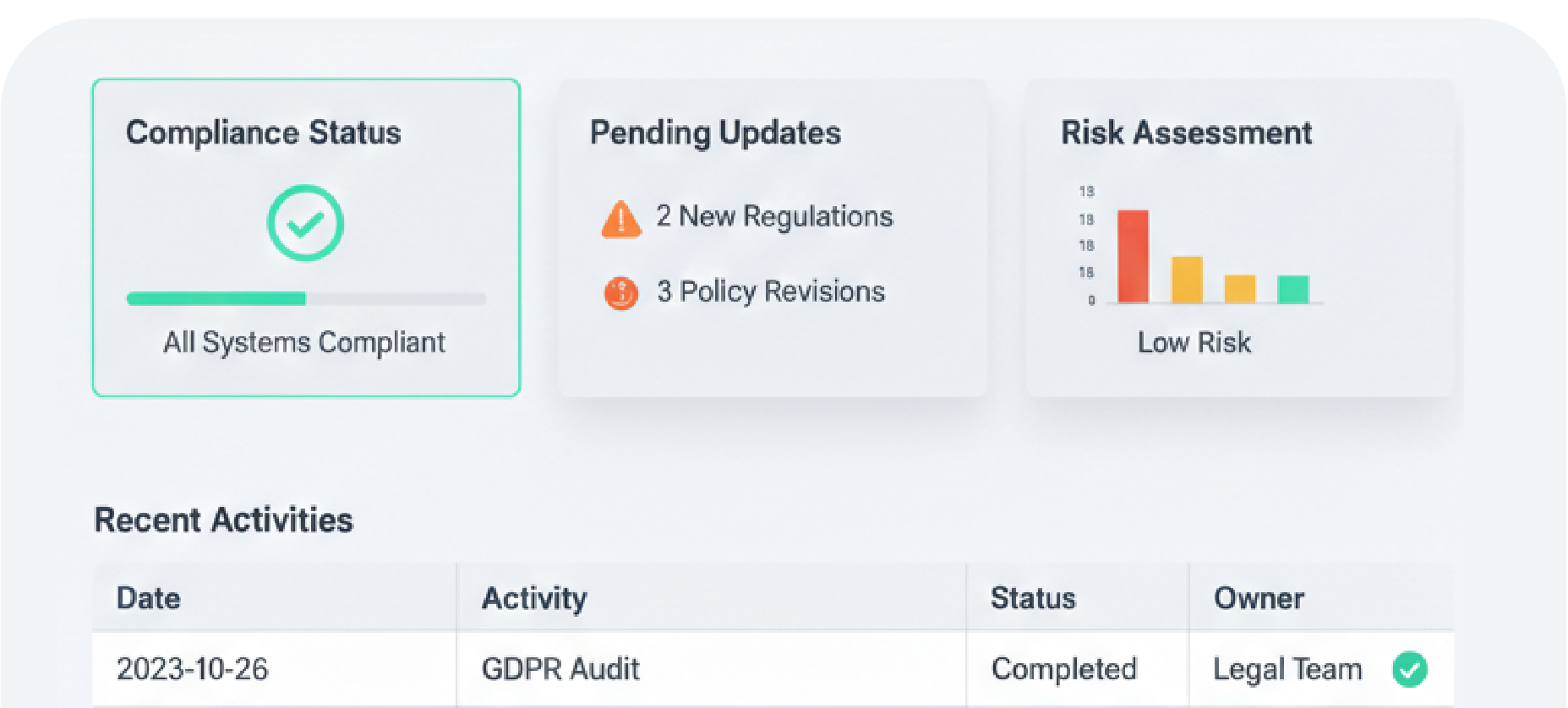Image resolution: width=1568 pixels, height=708 pixels.
Task: Sort table by Date column header
Action: pos(149,598)
